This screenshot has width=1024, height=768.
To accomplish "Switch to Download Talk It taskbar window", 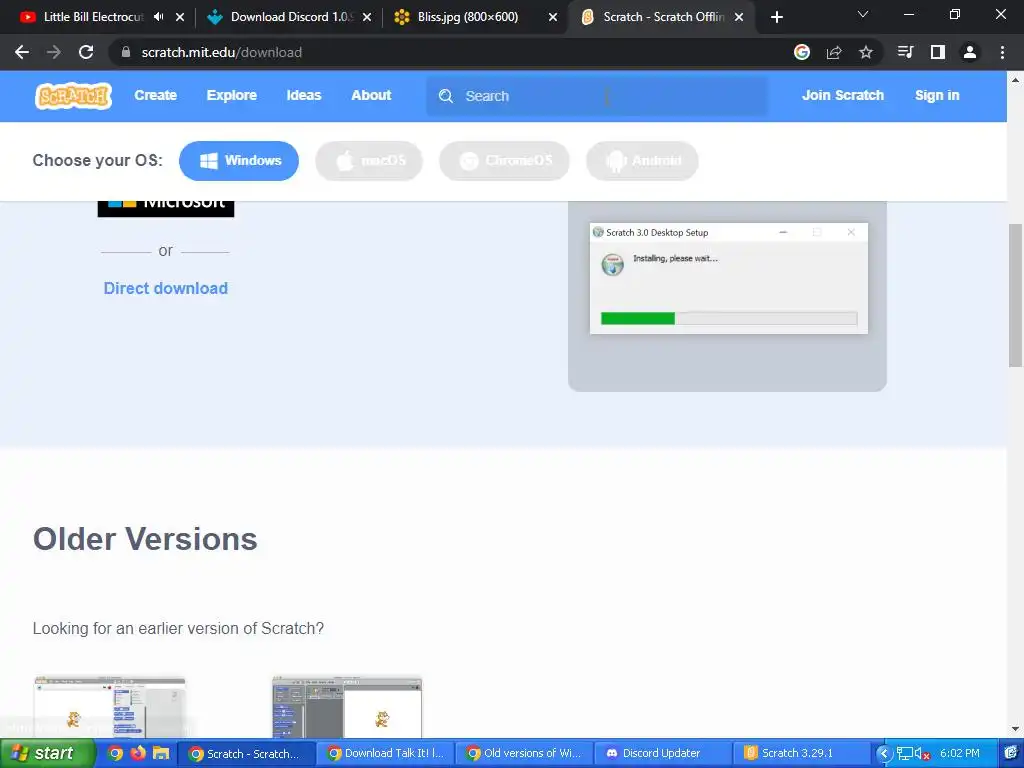I will click(x=386, y=754).
